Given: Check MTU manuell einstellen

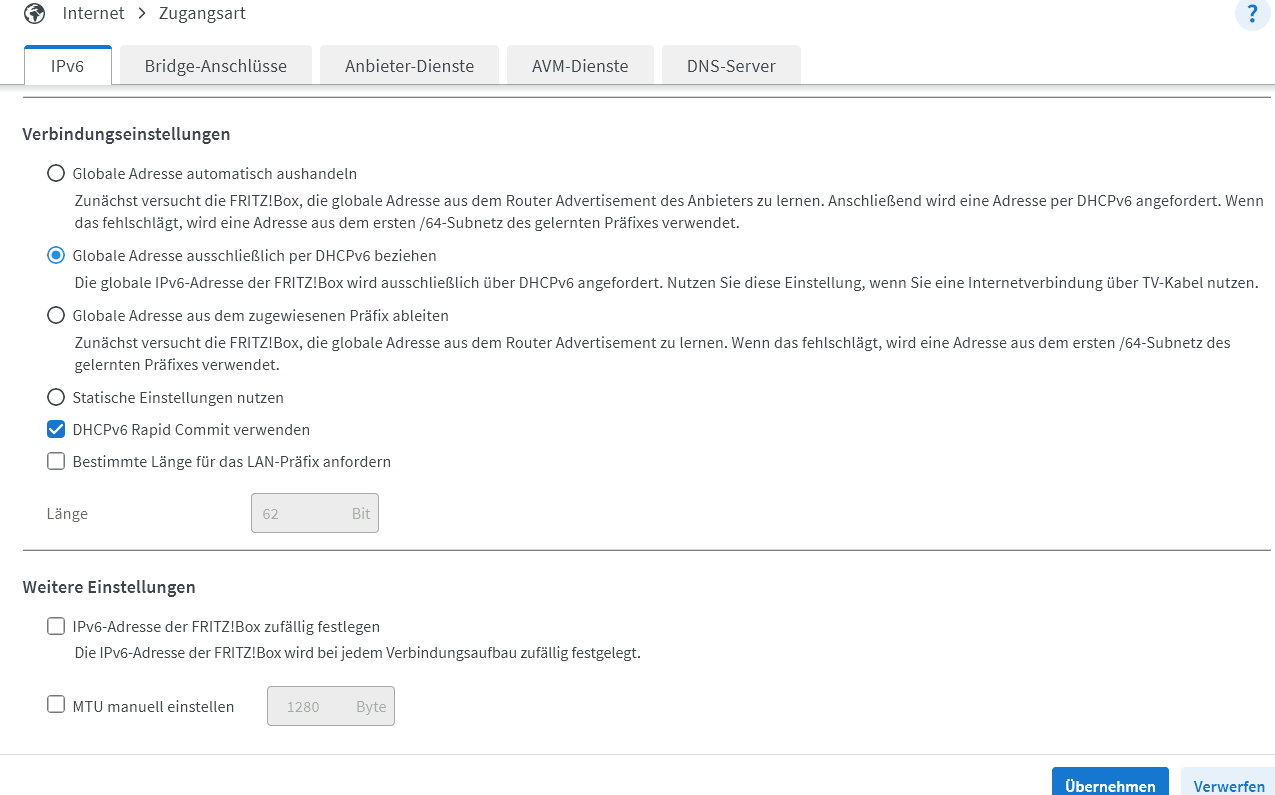Looking at the screenshot, I should (x=56, y=704).
